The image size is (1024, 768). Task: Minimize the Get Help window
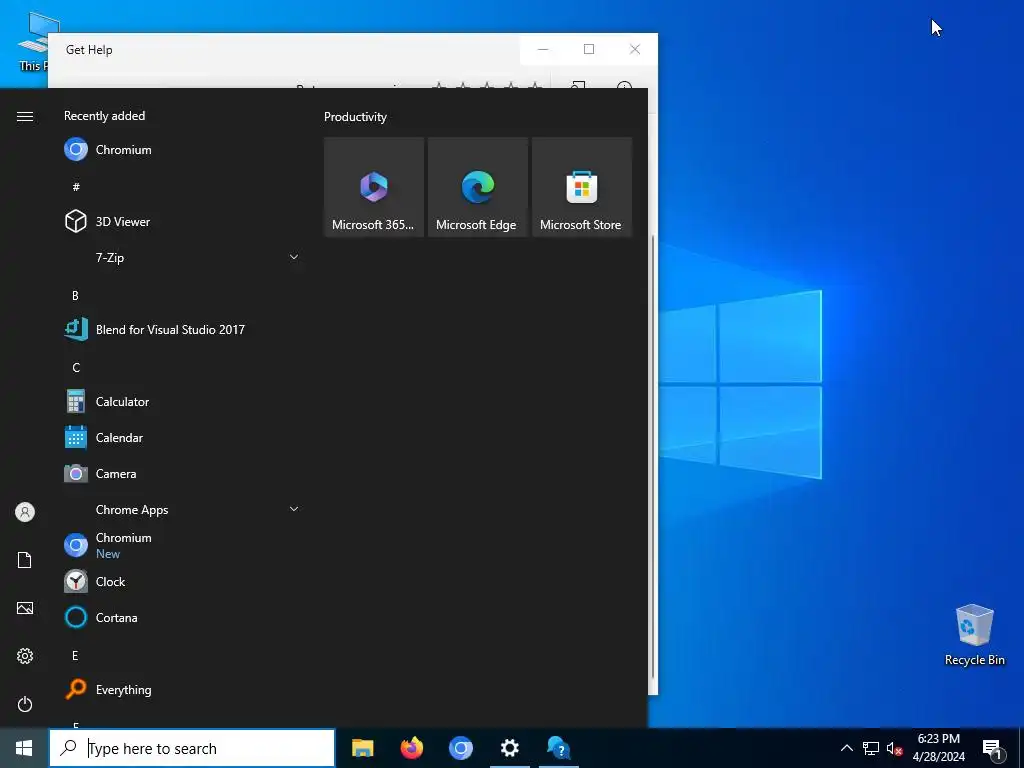(543, 49)
